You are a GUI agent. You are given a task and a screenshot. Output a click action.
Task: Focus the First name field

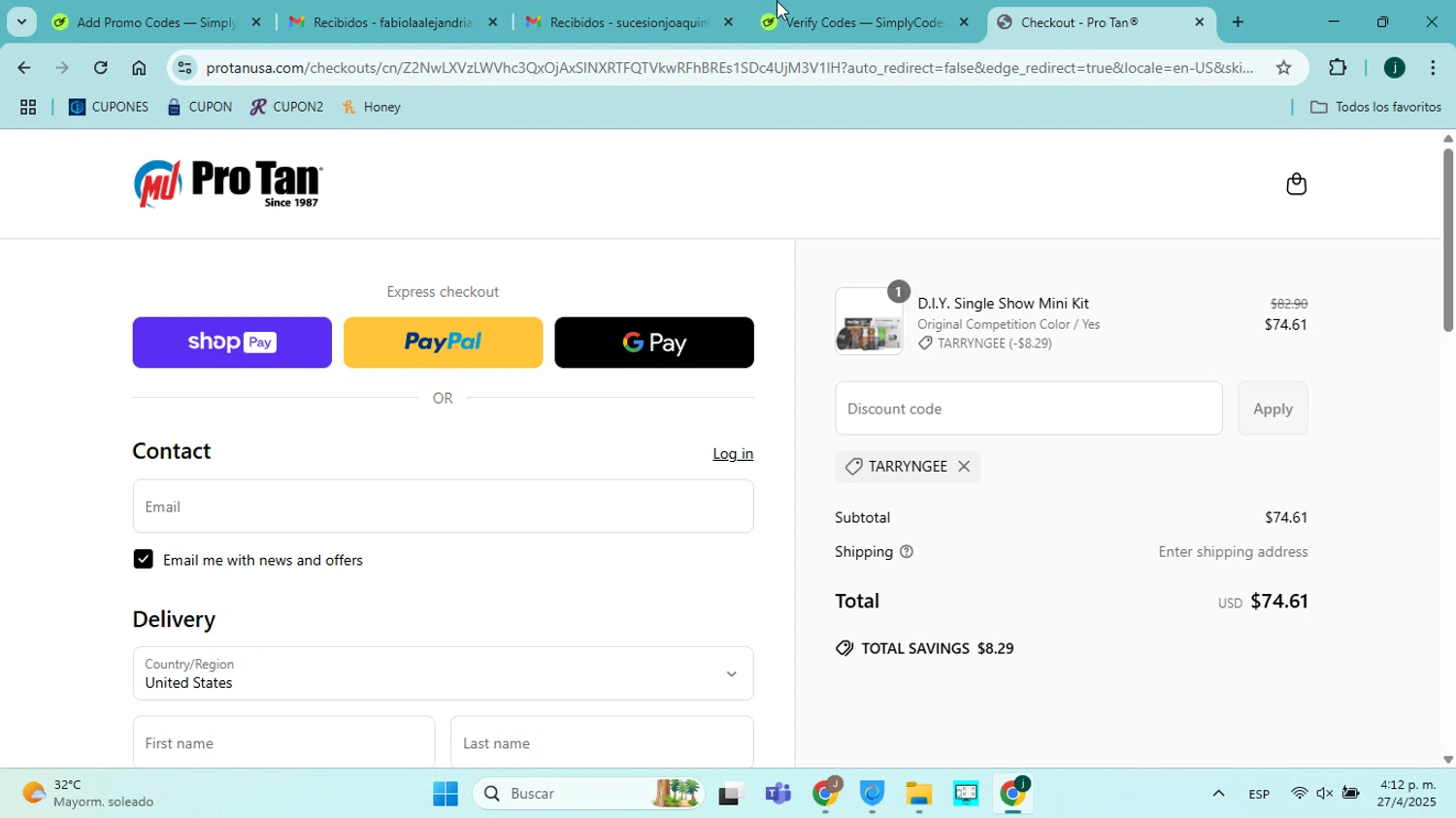click(283, 743)
